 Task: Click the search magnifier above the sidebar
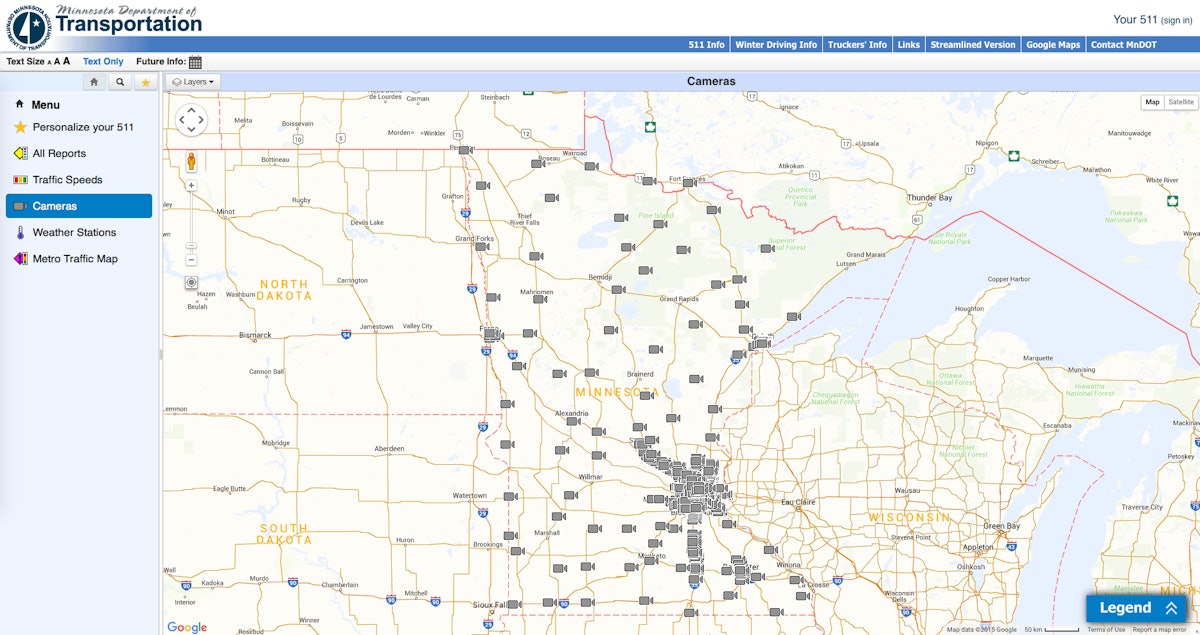click(120, 81)
